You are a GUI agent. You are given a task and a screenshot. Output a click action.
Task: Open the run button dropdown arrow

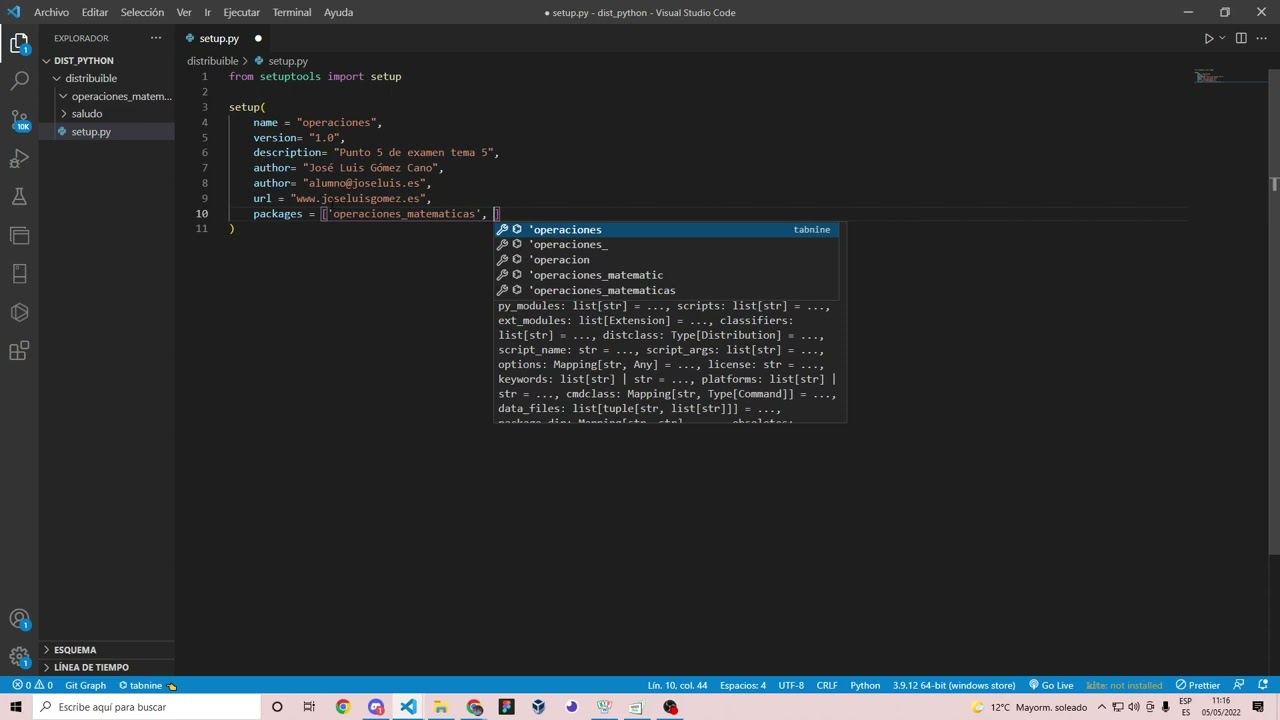click(x=1222, y=38)
